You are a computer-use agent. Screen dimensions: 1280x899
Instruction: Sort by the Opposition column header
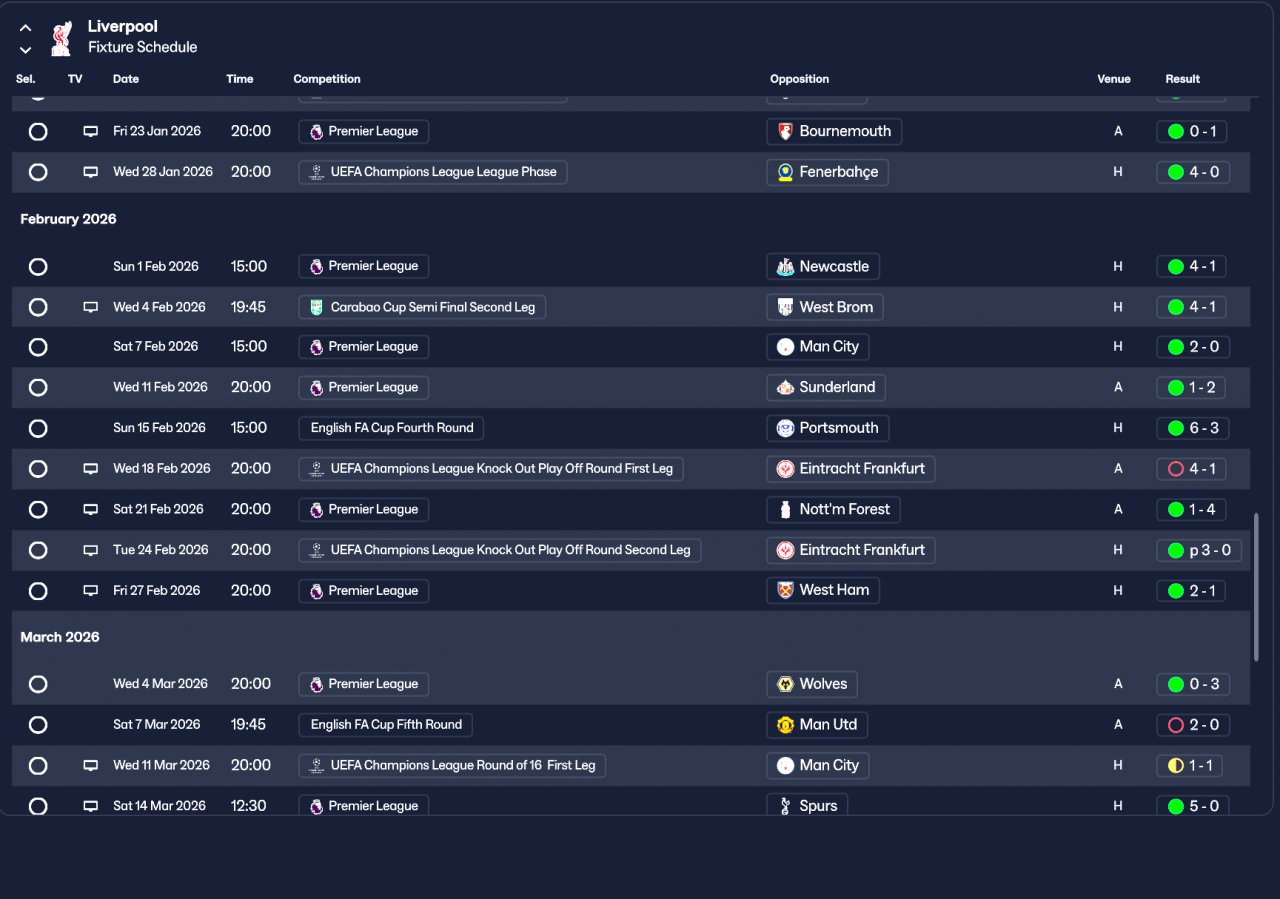point(800,79)
